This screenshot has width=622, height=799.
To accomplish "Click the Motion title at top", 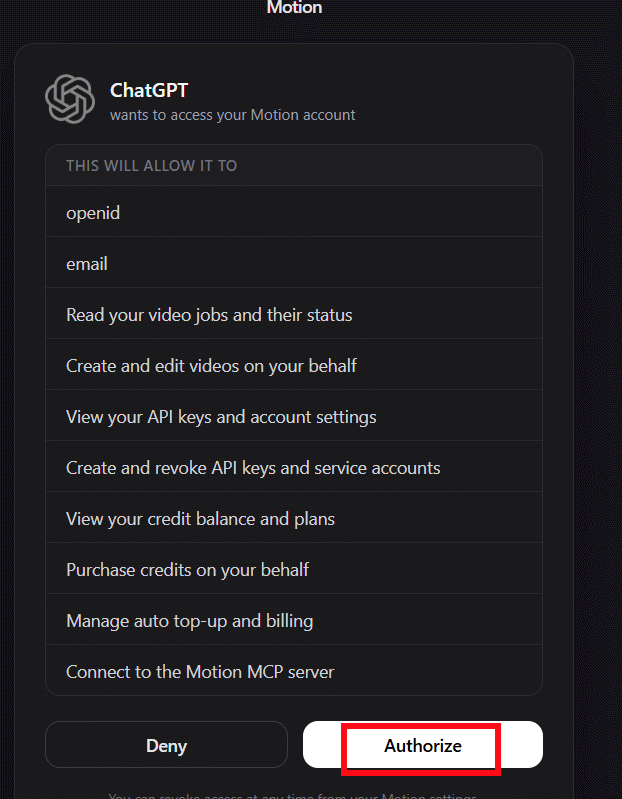I will 294,7.
